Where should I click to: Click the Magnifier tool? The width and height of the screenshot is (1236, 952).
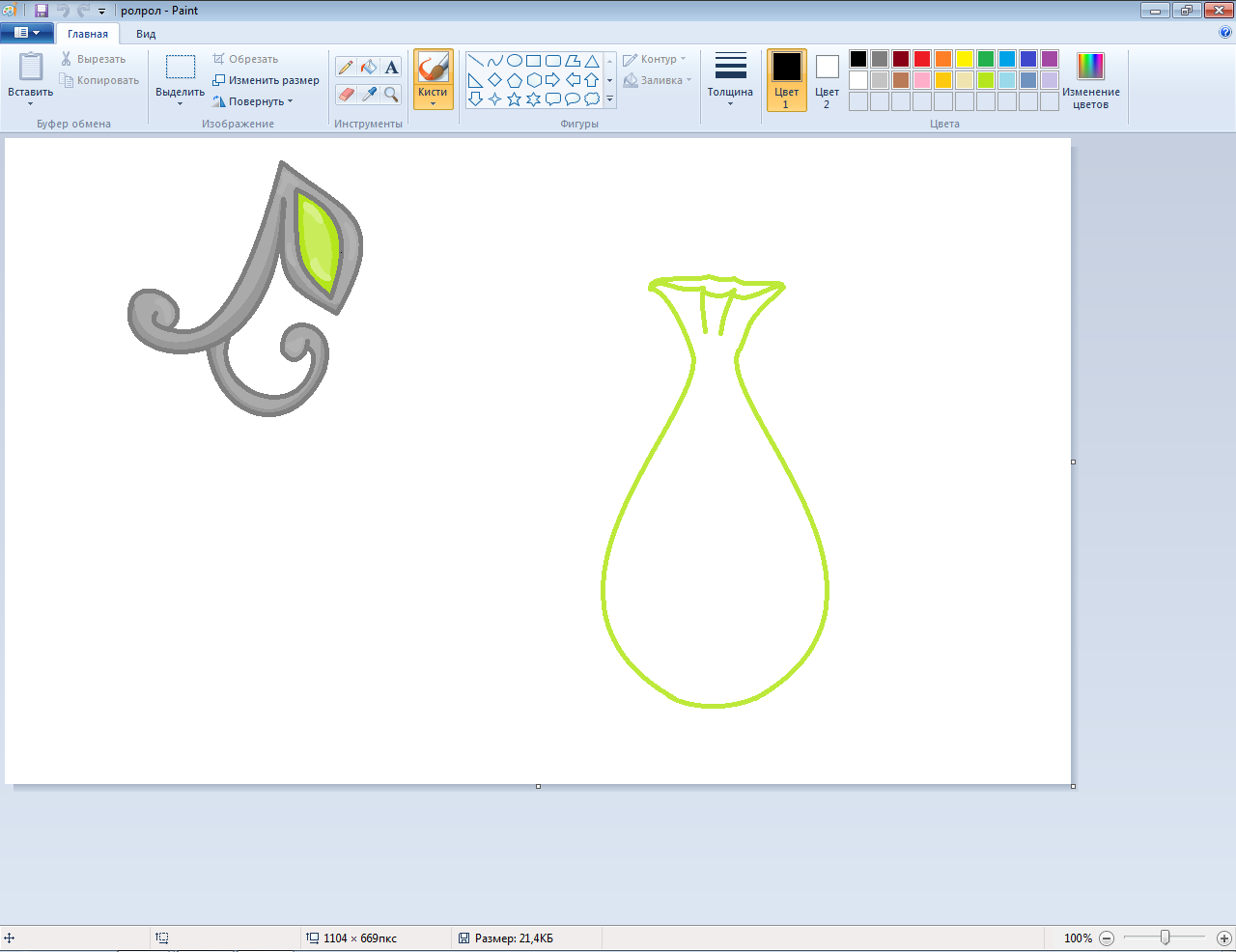point(391,94)
